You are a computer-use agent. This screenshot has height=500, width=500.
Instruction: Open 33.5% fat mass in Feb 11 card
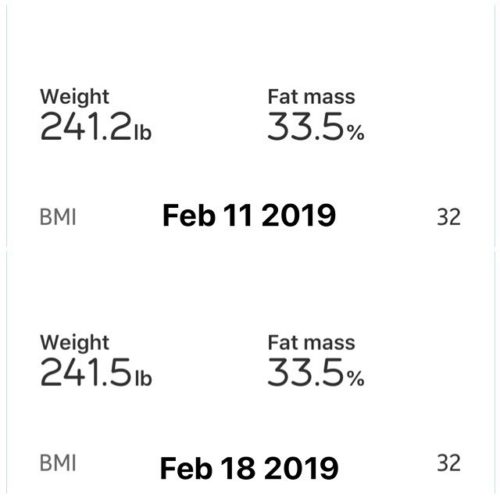[x=316, y=126]
